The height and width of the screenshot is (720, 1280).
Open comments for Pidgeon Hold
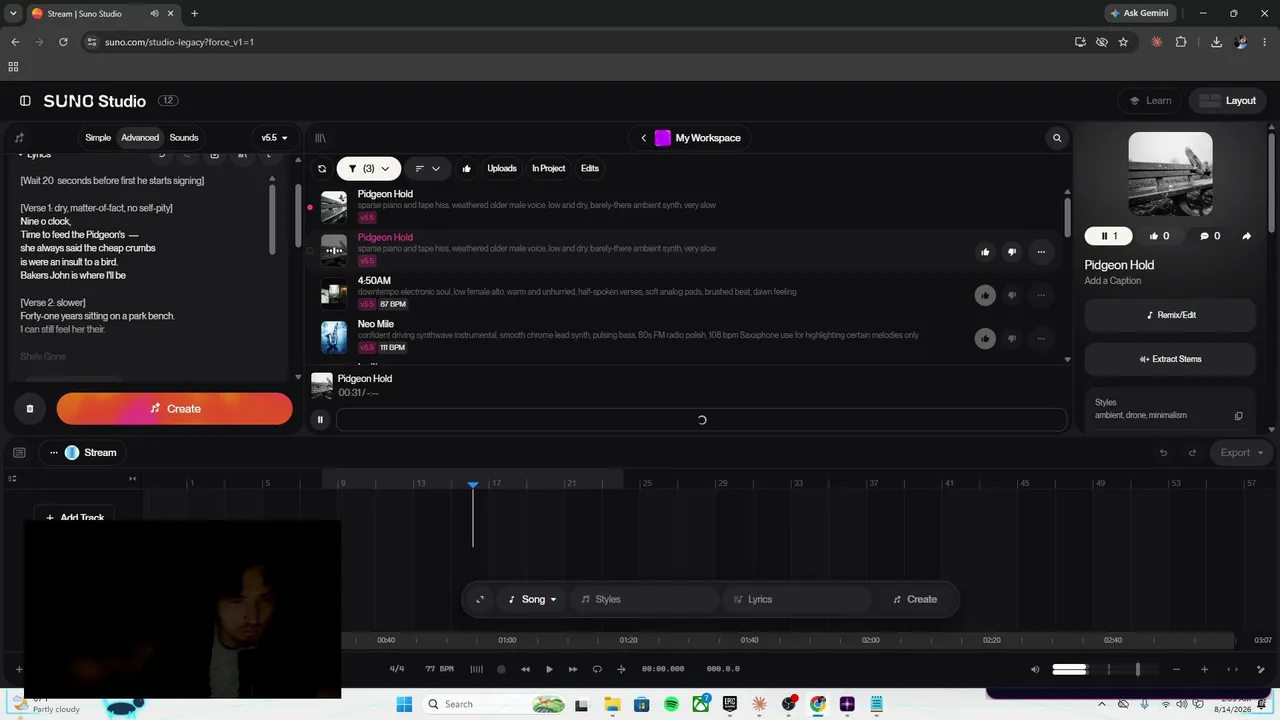point(1211,236)
